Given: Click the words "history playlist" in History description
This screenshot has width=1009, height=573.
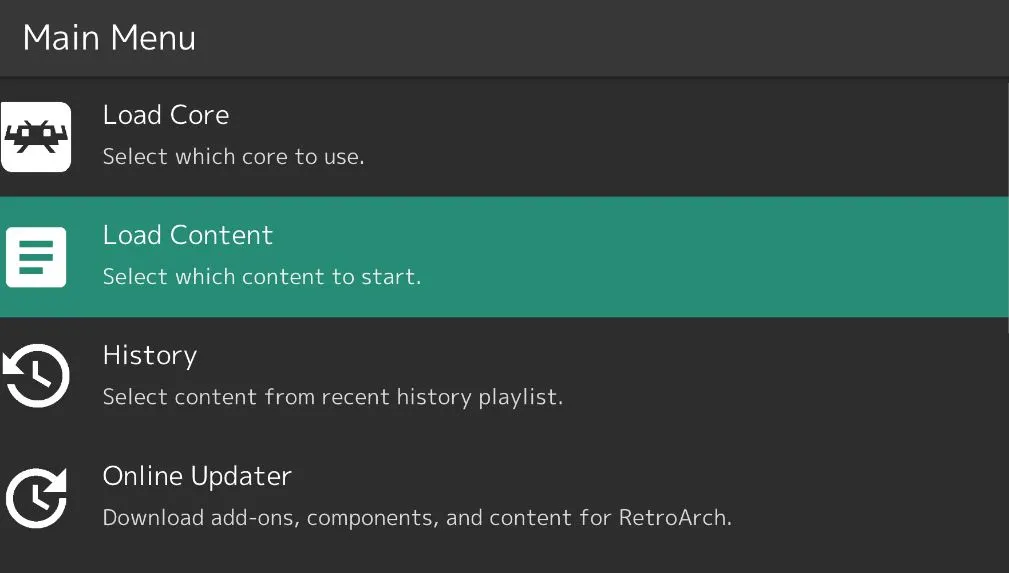Looking at the screenshot, I should pyautogui.click(x=490, y=397).
